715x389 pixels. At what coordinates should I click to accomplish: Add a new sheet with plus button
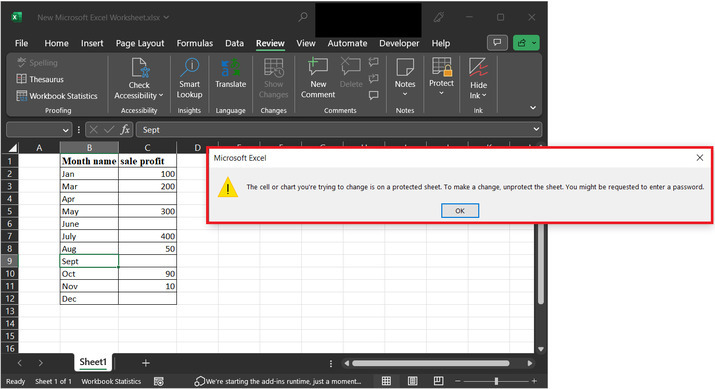(x=145, y=363)
